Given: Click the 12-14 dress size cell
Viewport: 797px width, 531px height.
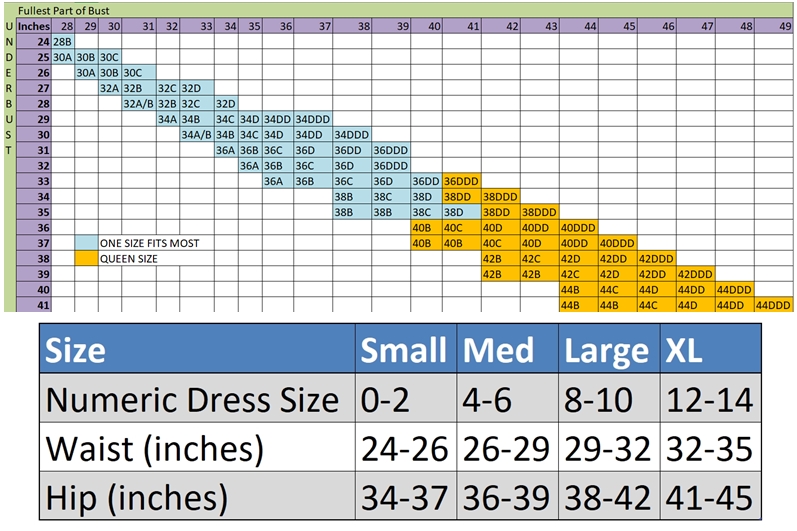Looking at the screenshot, I should pos(708,400).
